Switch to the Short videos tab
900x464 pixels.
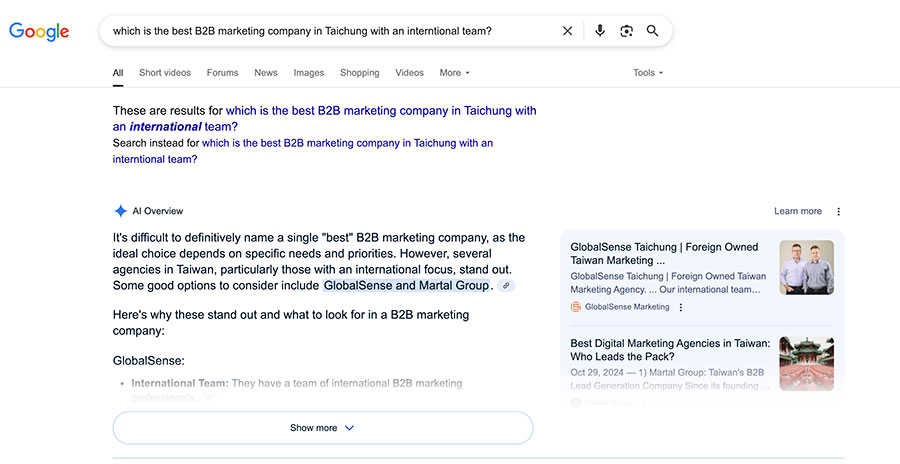tap(165, 73)
